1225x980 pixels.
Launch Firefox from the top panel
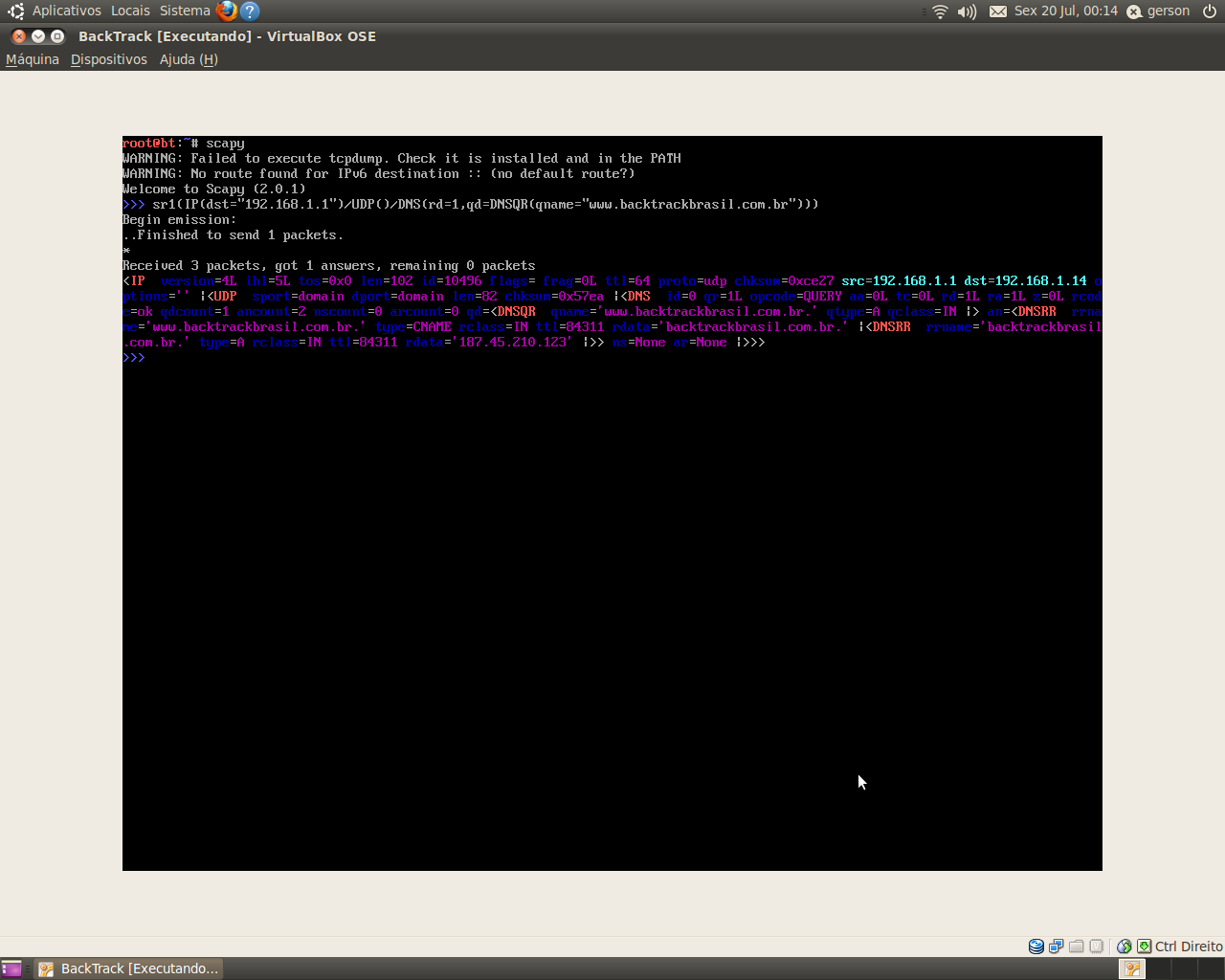coord(227,11)
